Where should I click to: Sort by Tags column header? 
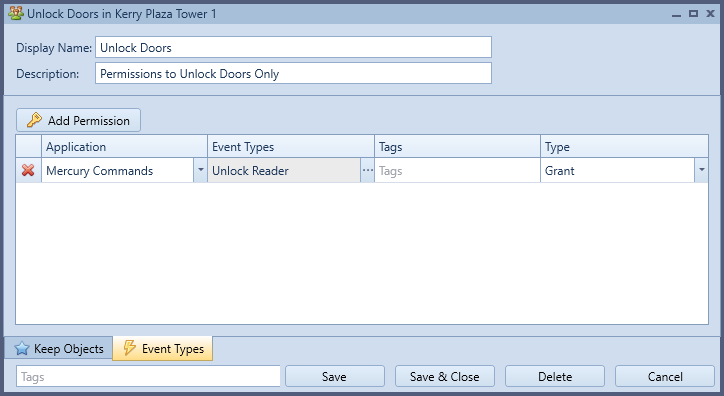coord(457,146)
